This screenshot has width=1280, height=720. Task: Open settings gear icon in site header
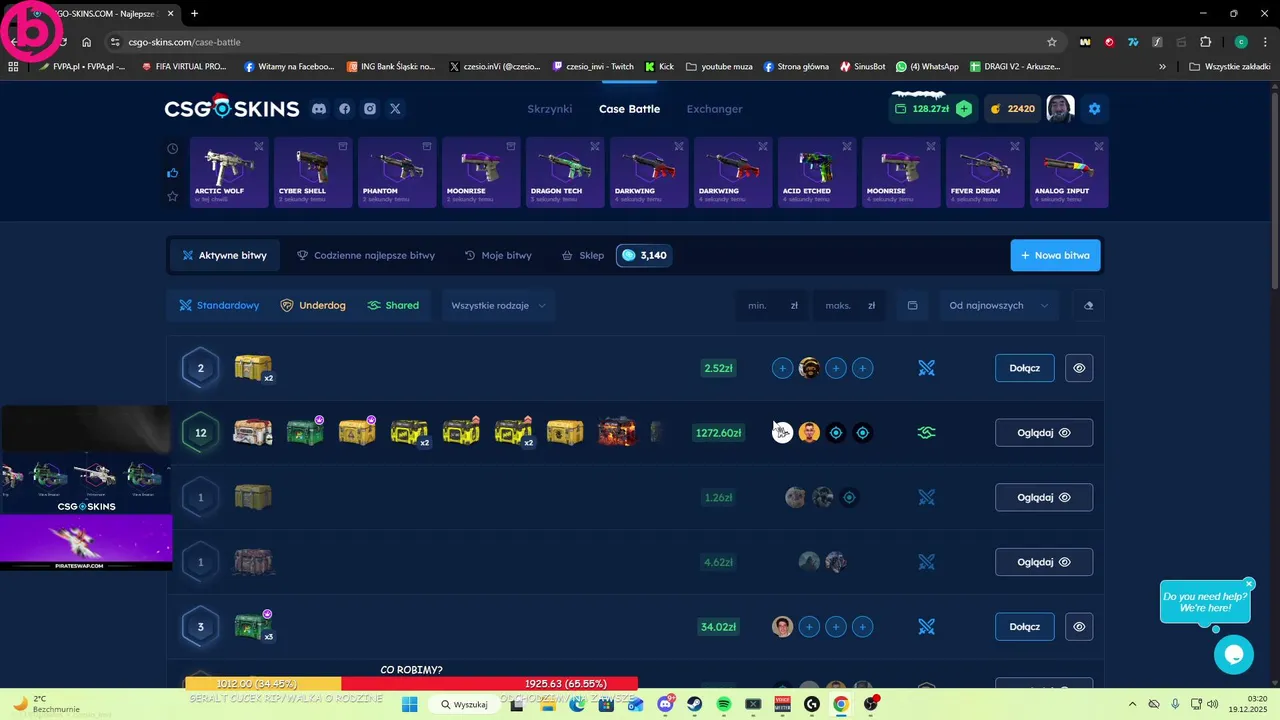click(x=1094, y=108)
